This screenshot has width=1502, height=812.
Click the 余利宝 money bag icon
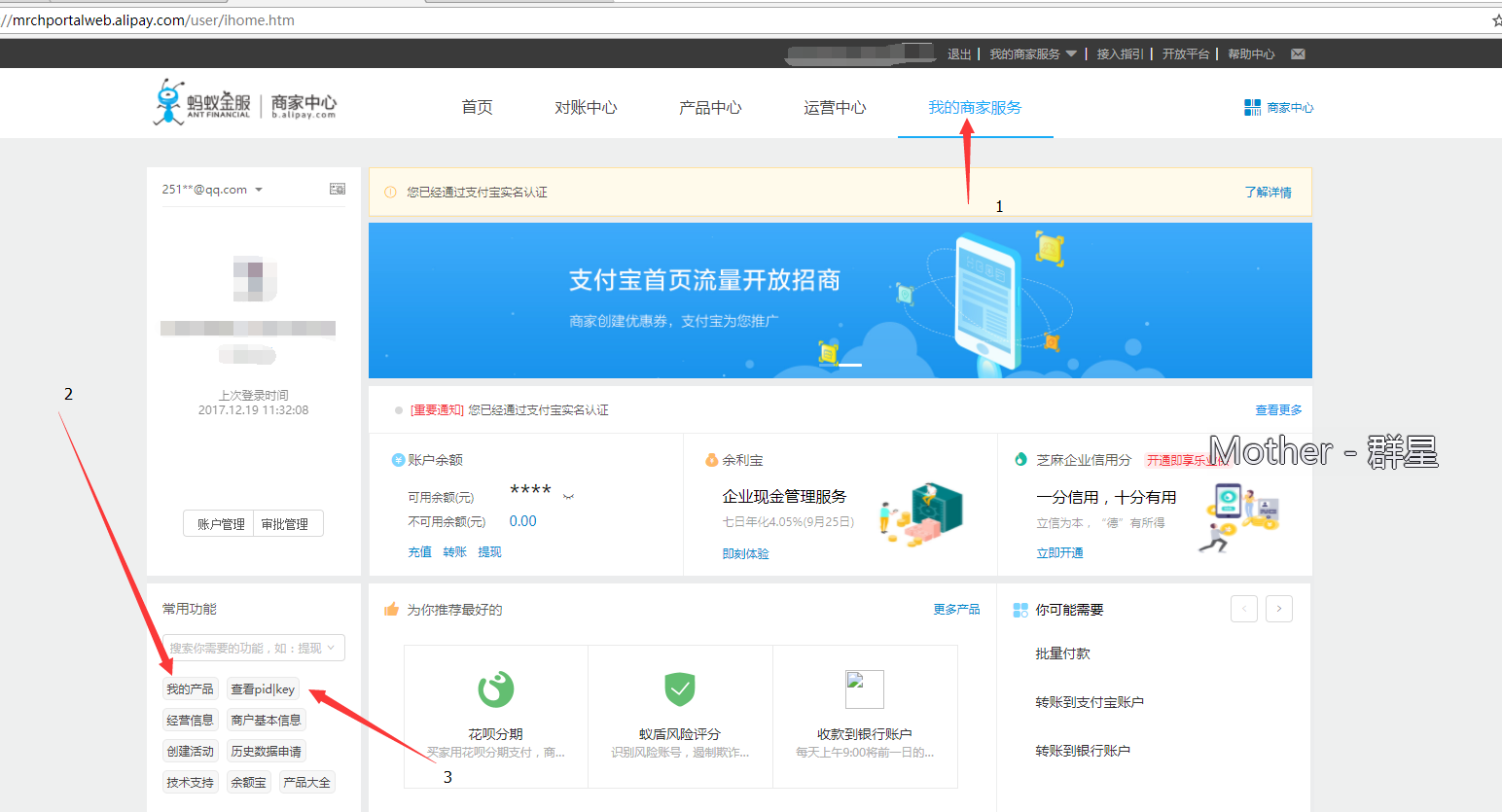[x=711, y=460]
